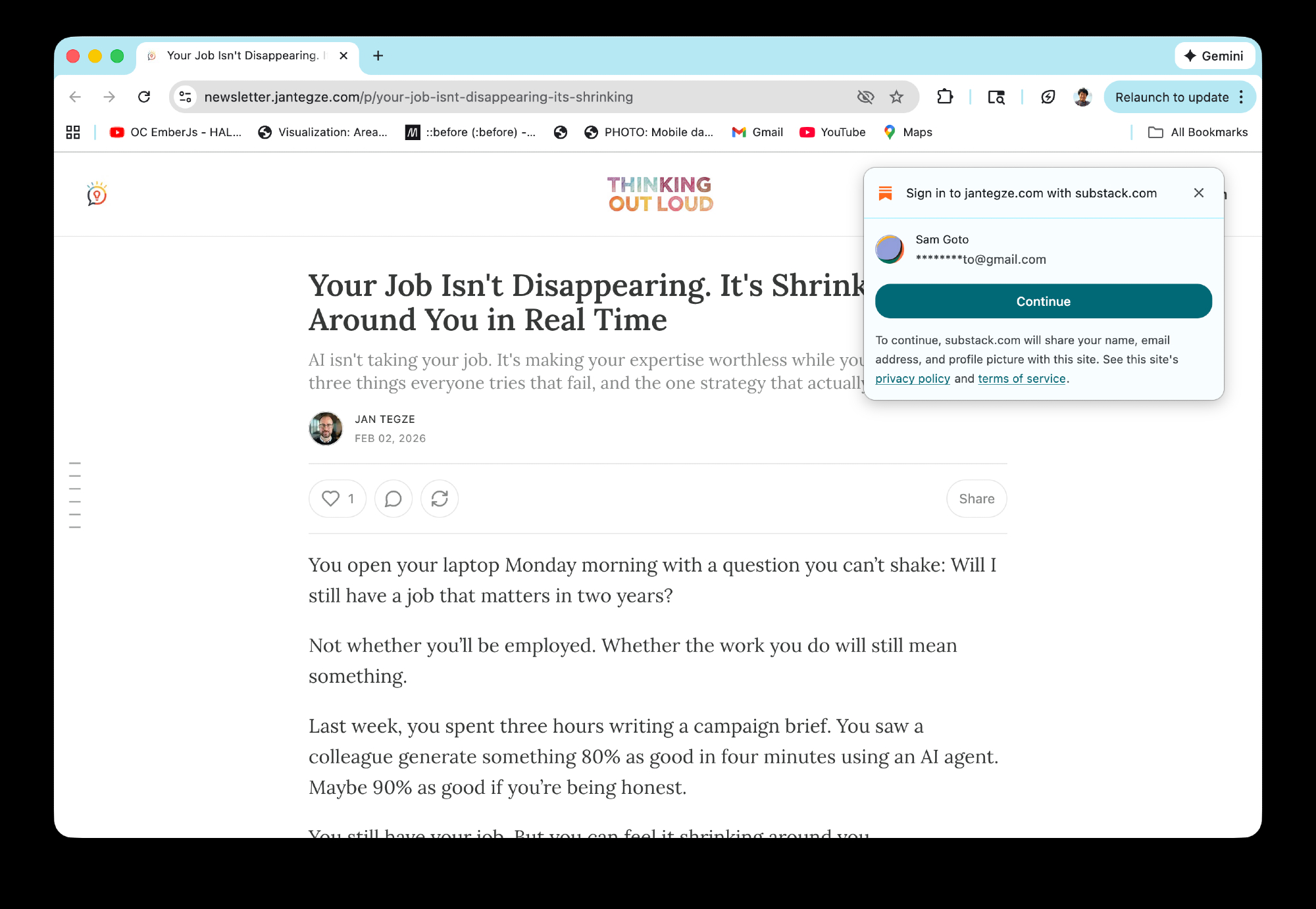Bookmark page with star icon

click(896, 97)
